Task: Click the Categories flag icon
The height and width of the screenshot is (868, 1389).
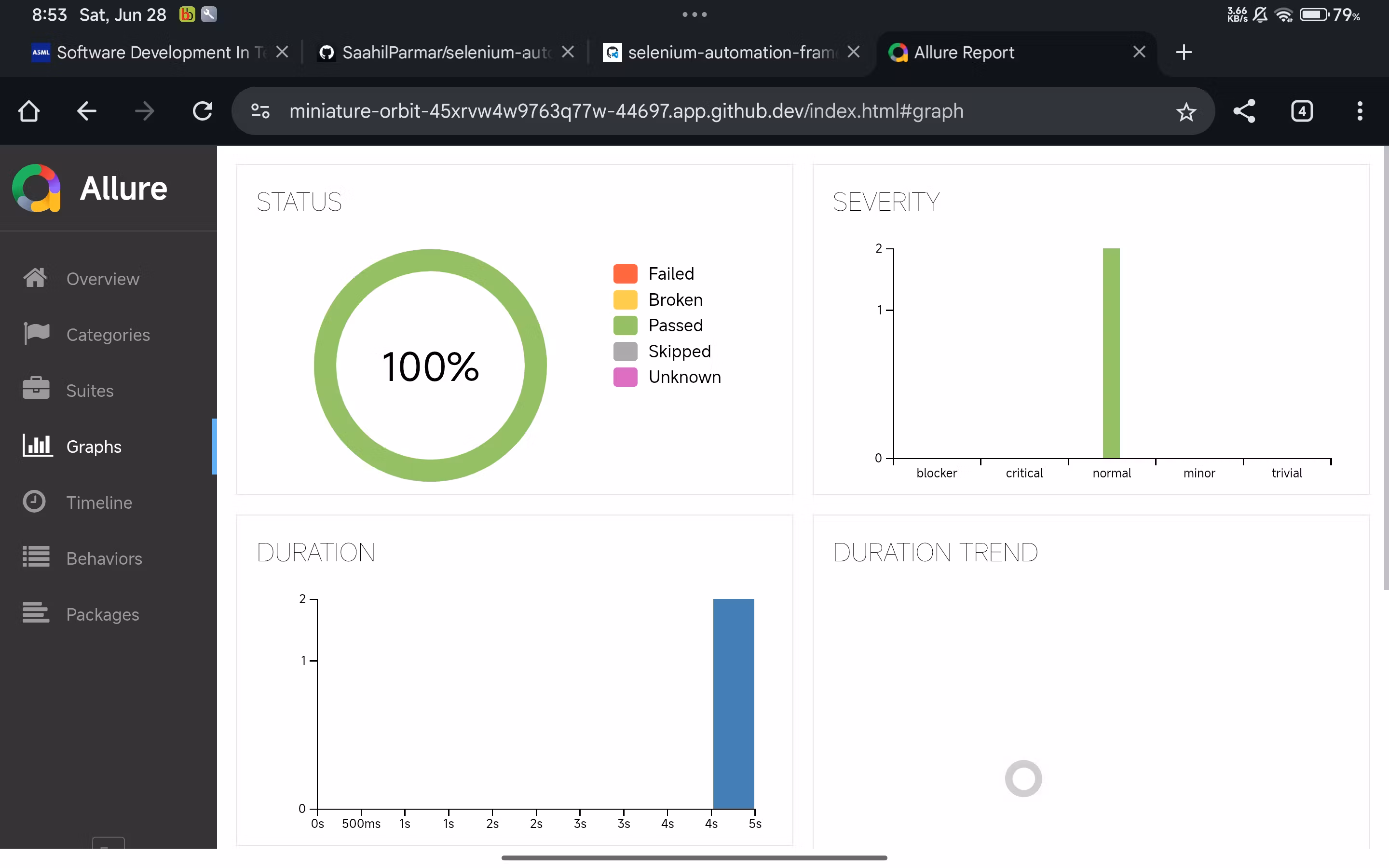Action: [x=36, y=334]
